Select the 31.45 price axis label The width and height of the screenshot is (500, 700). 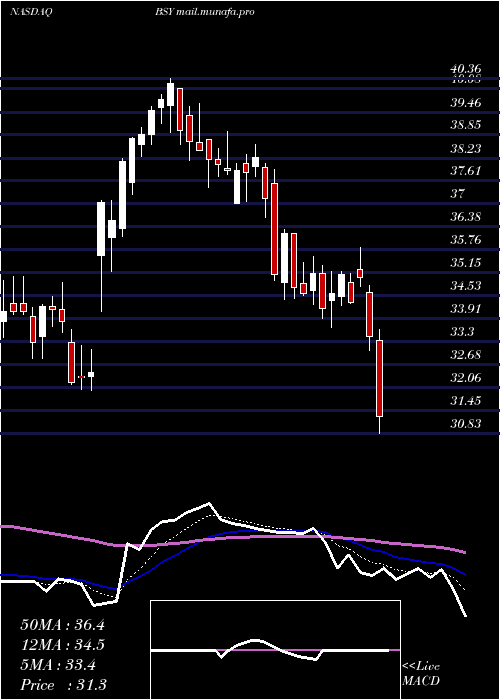pos(466,401)
